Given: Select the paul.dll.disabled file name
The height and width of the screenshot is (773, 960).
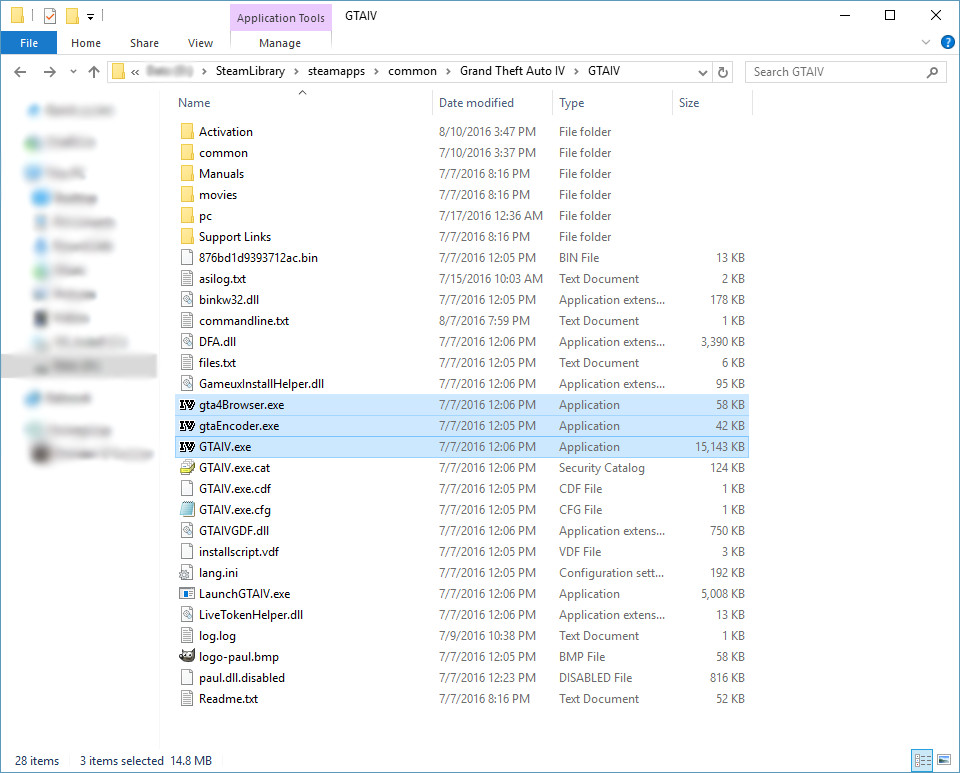Looking at the screenshot, I should coord(242,678).
